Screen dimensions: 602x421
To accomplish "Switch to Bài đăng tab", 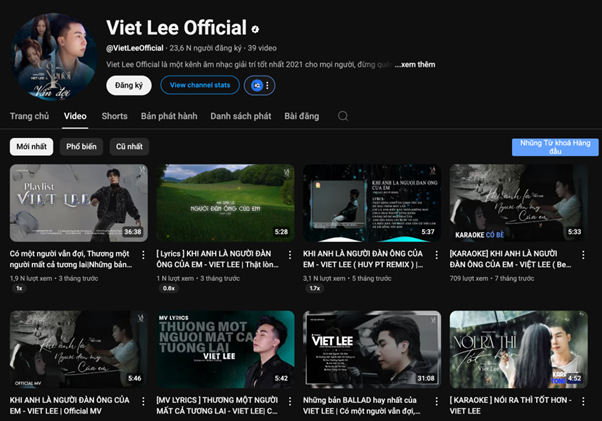I will click(x=302, y=116).
